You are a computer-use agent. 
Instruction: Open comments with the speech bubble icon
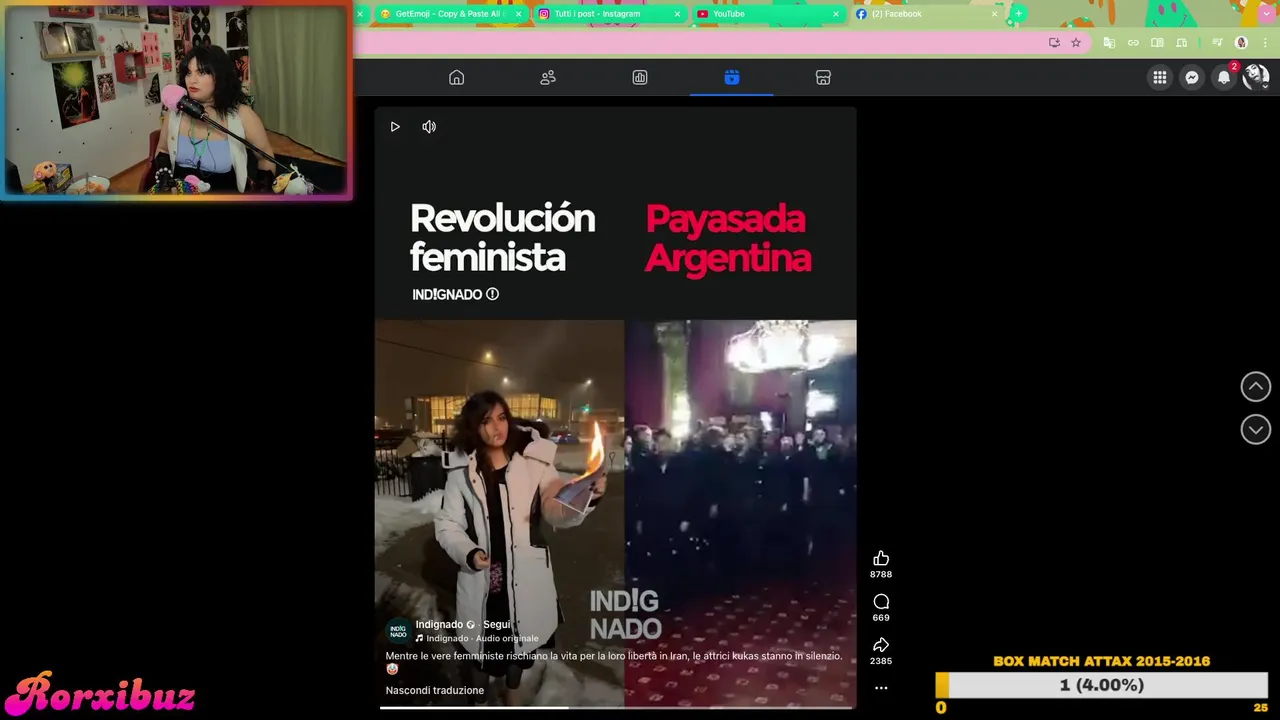click(881, 601)
